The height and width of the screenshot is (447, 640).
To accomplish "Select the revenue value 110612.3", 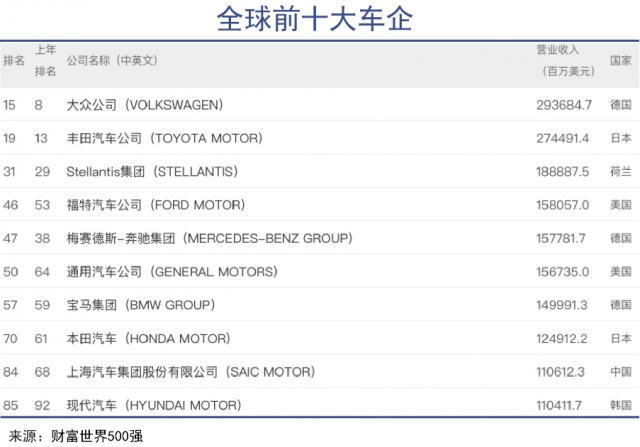I will pos(565,372).
